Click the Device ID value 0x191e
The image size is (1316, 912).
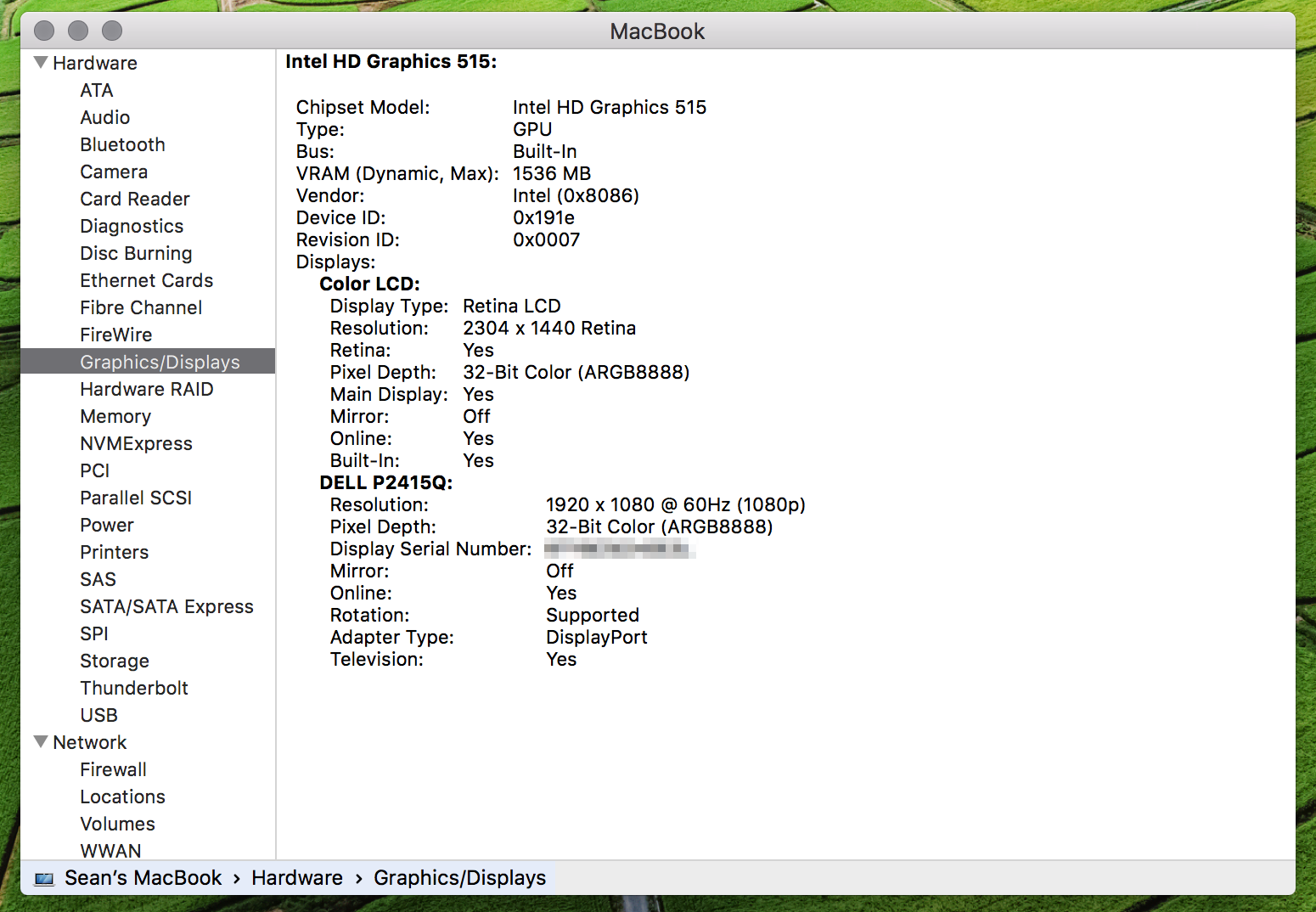tap(544, 217)
